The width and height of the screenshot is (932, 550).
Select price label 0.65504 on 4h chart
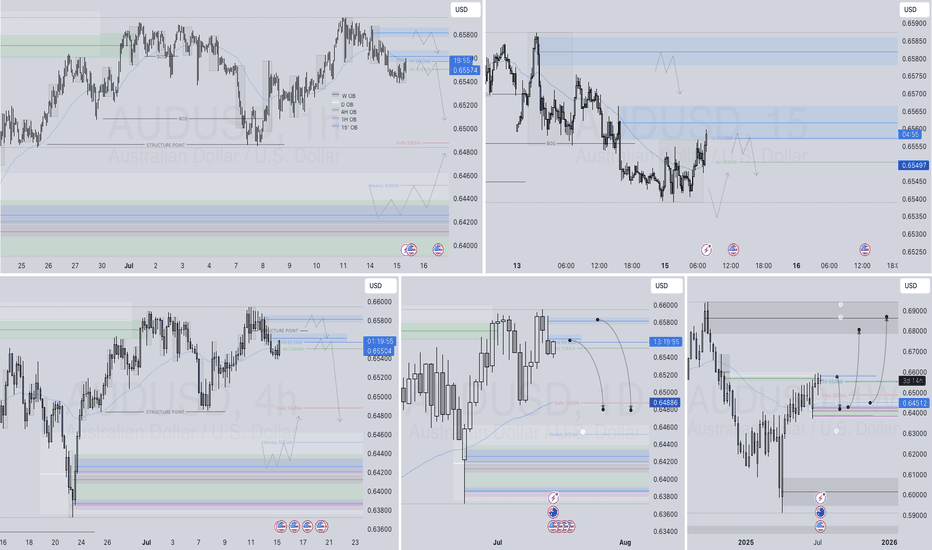coord(379,351)
